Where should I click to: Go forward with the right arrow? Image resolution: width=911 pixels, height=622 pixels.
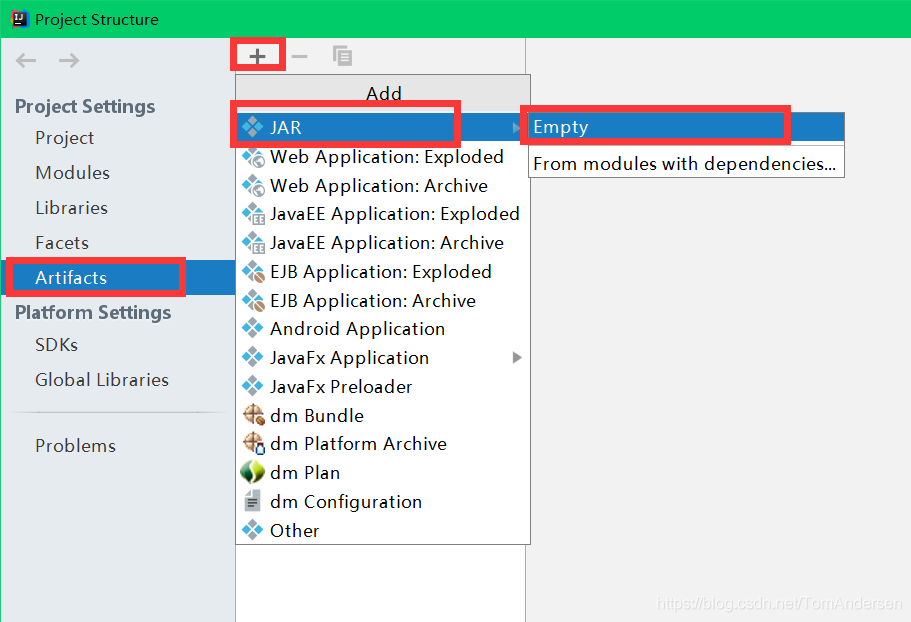69,60
